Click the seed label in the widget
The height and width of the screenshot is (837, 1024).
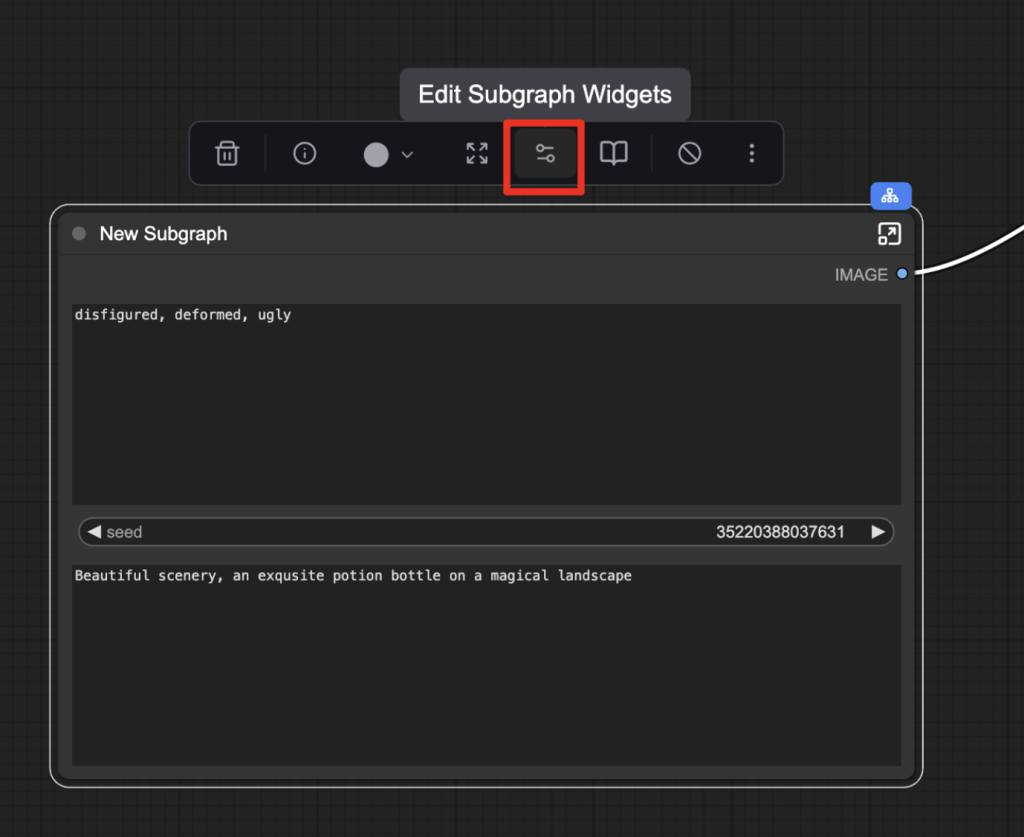[124, 532]
